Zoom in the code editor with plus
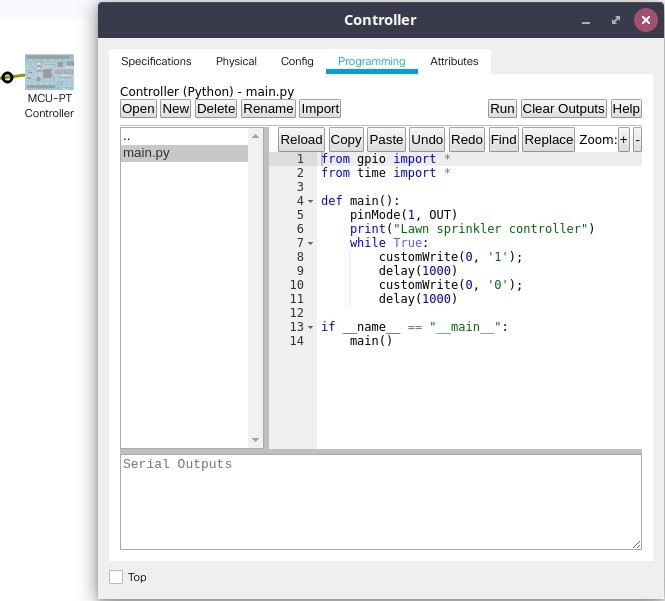Image resolution: width=665 pixels, height=601 pixels. coord(623,140)
